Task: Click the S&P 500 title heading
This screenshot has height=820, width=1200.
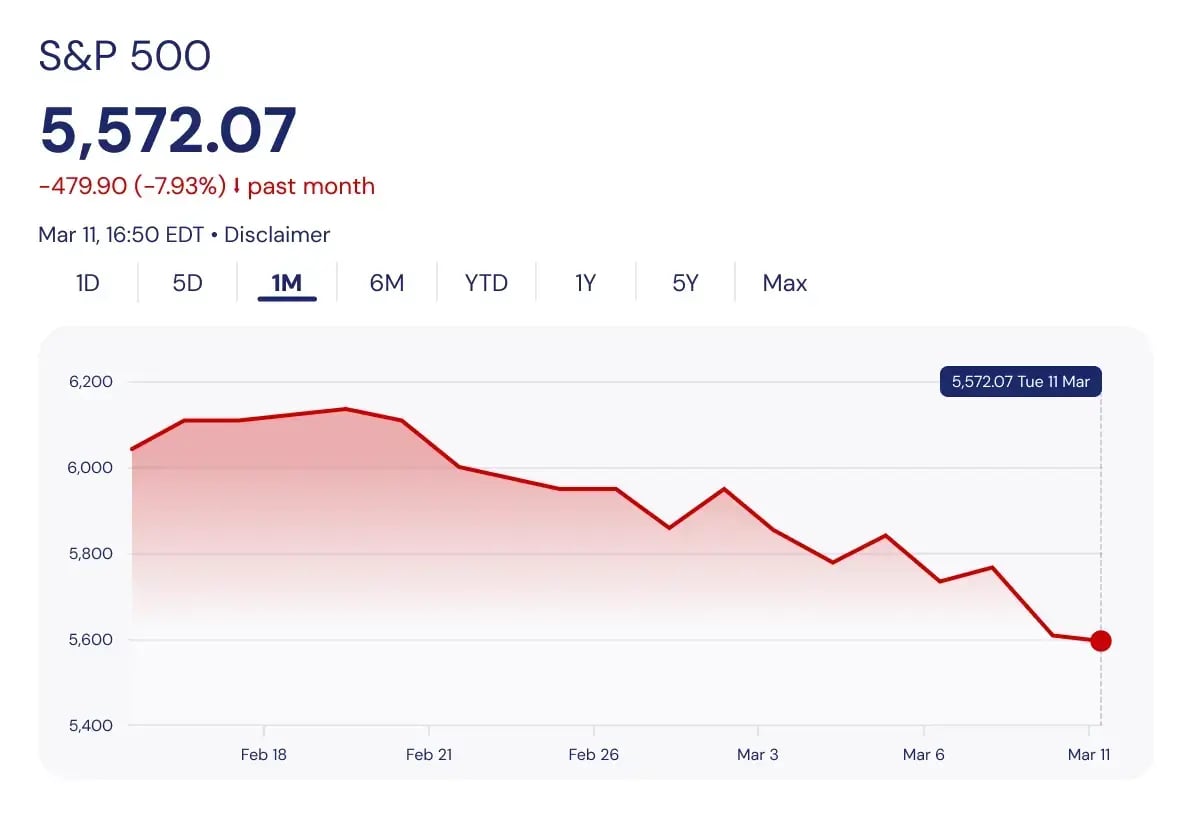Action: click(x=125, y=55)
